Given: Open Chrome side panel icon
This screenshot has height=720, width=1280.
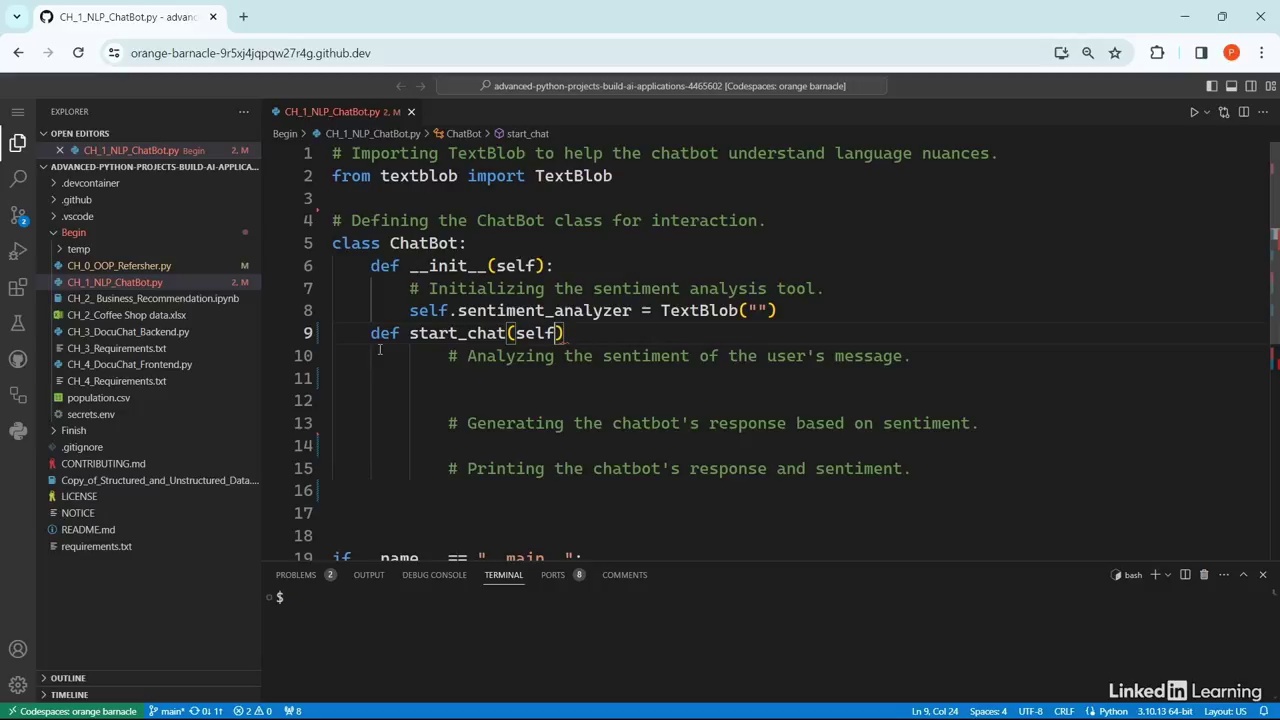Looking at the screenshot, I should coord(1201,53).
